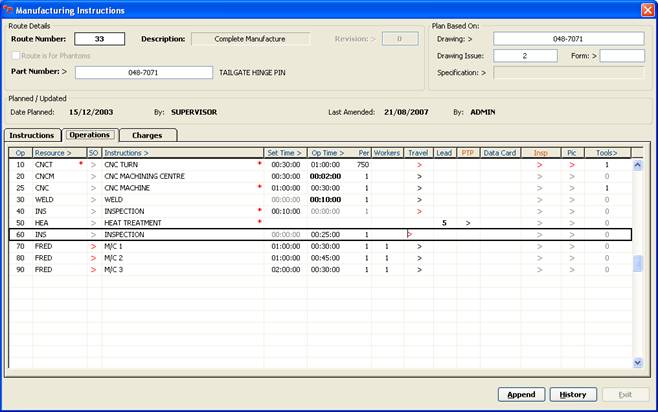Select the Operations tab
The image size is (658, 412).
click(x=90, y=135)
